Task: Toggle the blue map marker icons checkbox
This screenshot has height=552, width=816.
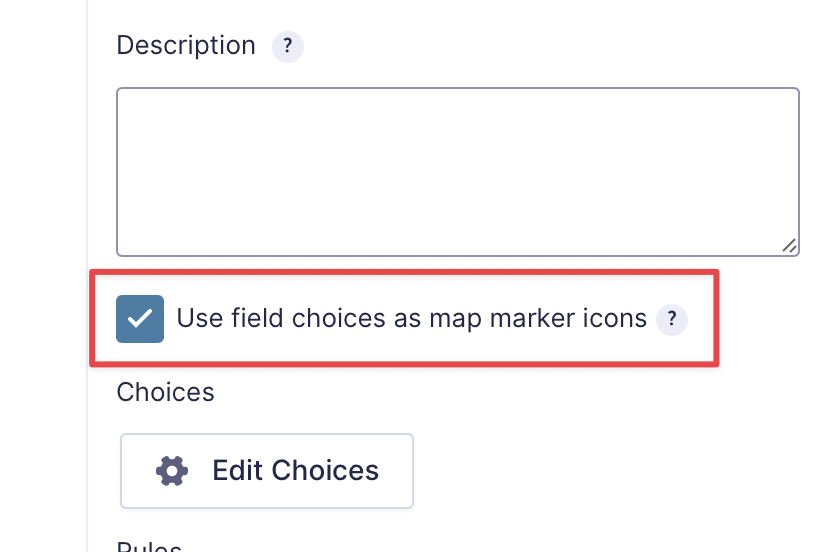Action: coord(140,319)
